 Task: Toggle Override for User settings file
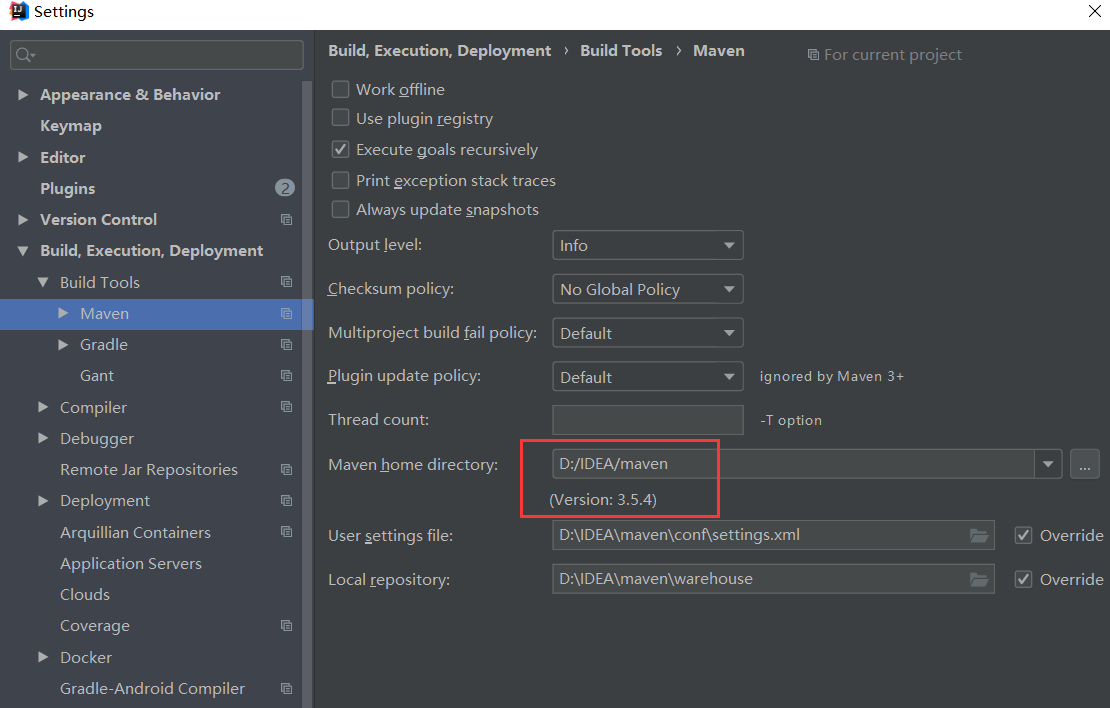[1023, 535]
